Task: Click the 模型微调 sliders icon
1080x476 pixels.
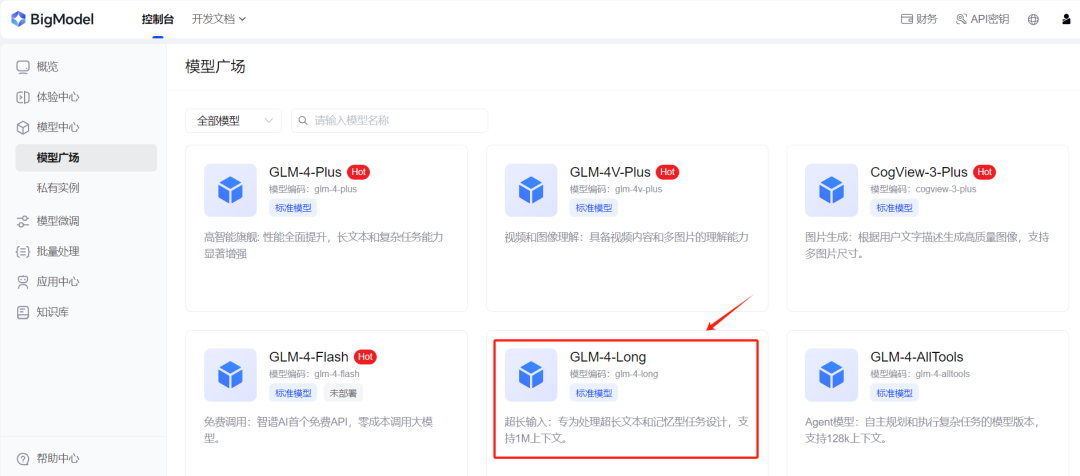Action: point(23,221)
